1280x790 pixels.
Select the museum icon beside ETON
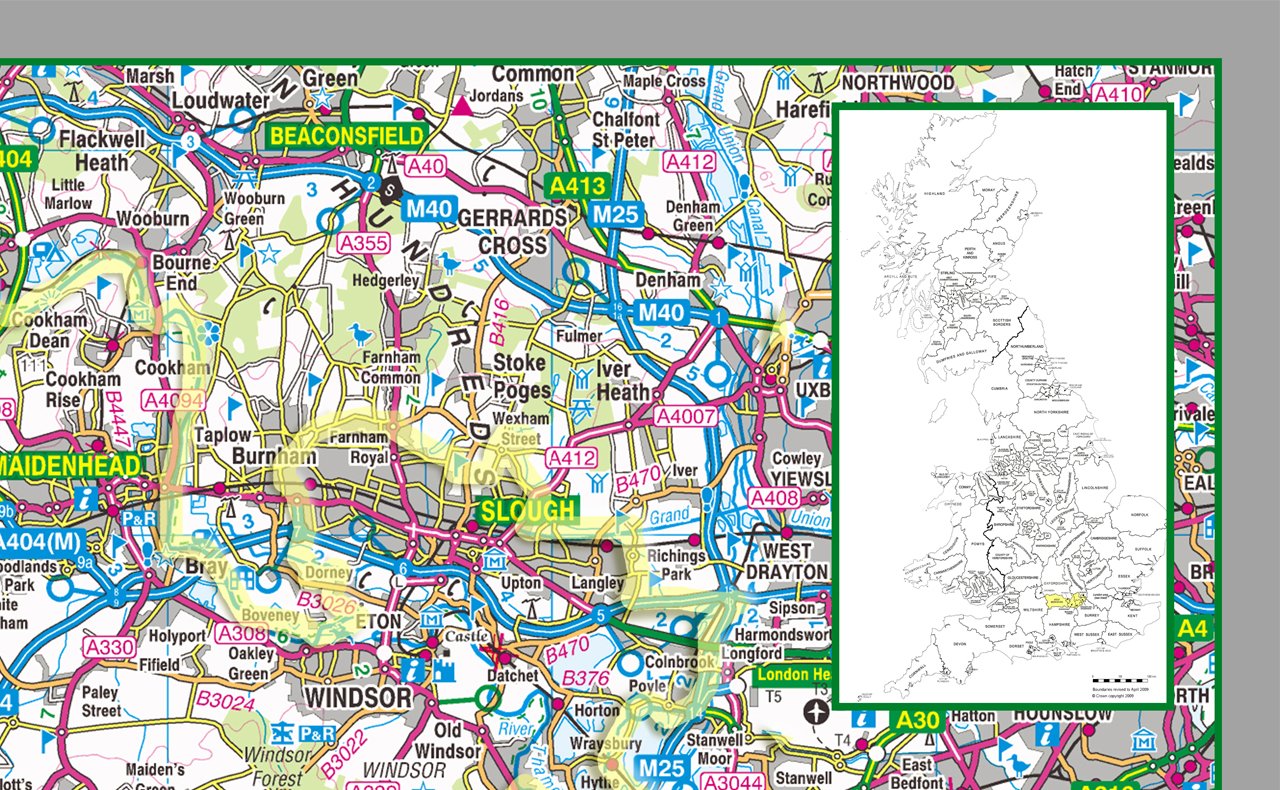click(432, 621)
